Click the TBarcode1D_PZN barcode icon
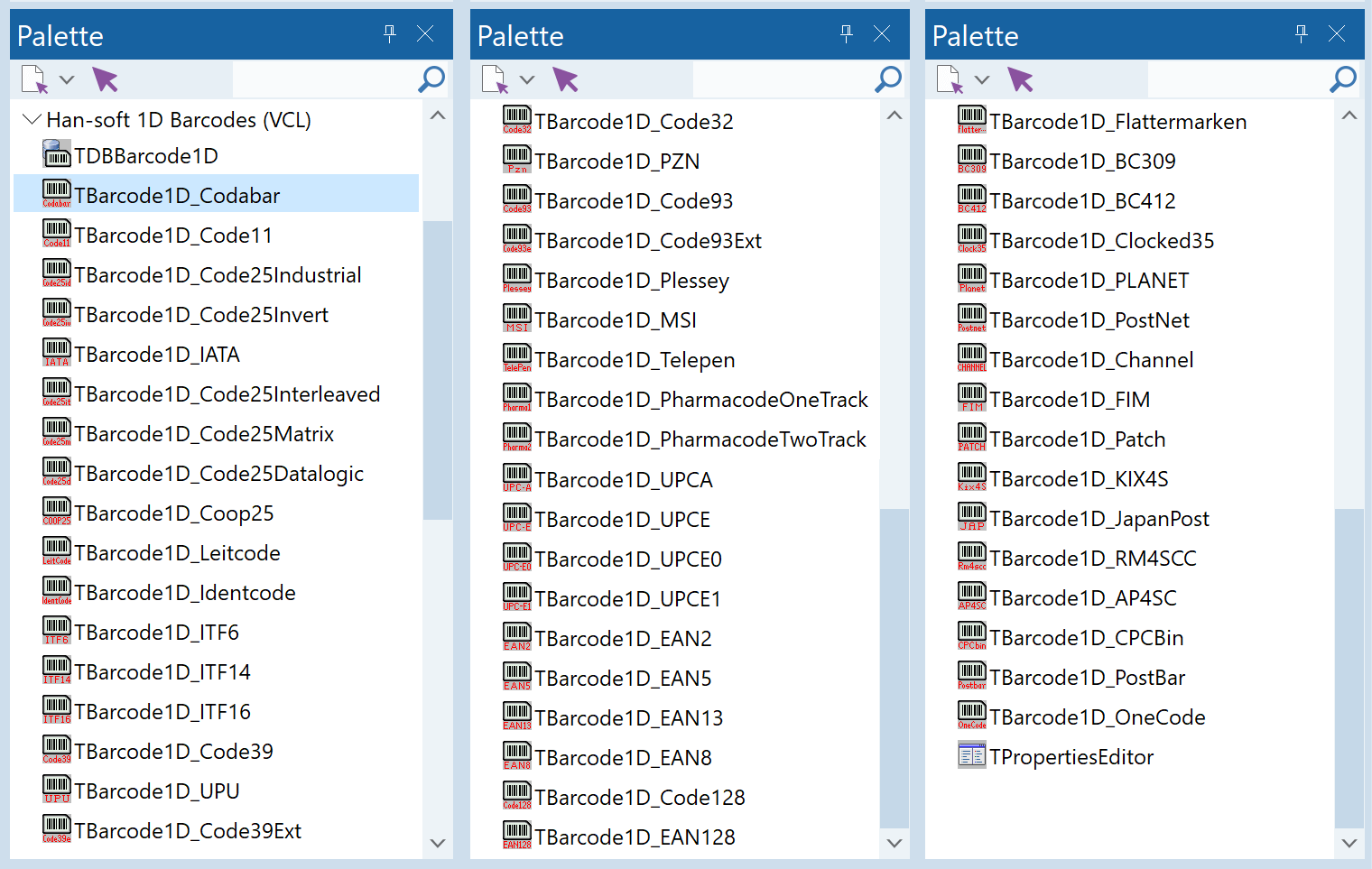 pos(517,160)
